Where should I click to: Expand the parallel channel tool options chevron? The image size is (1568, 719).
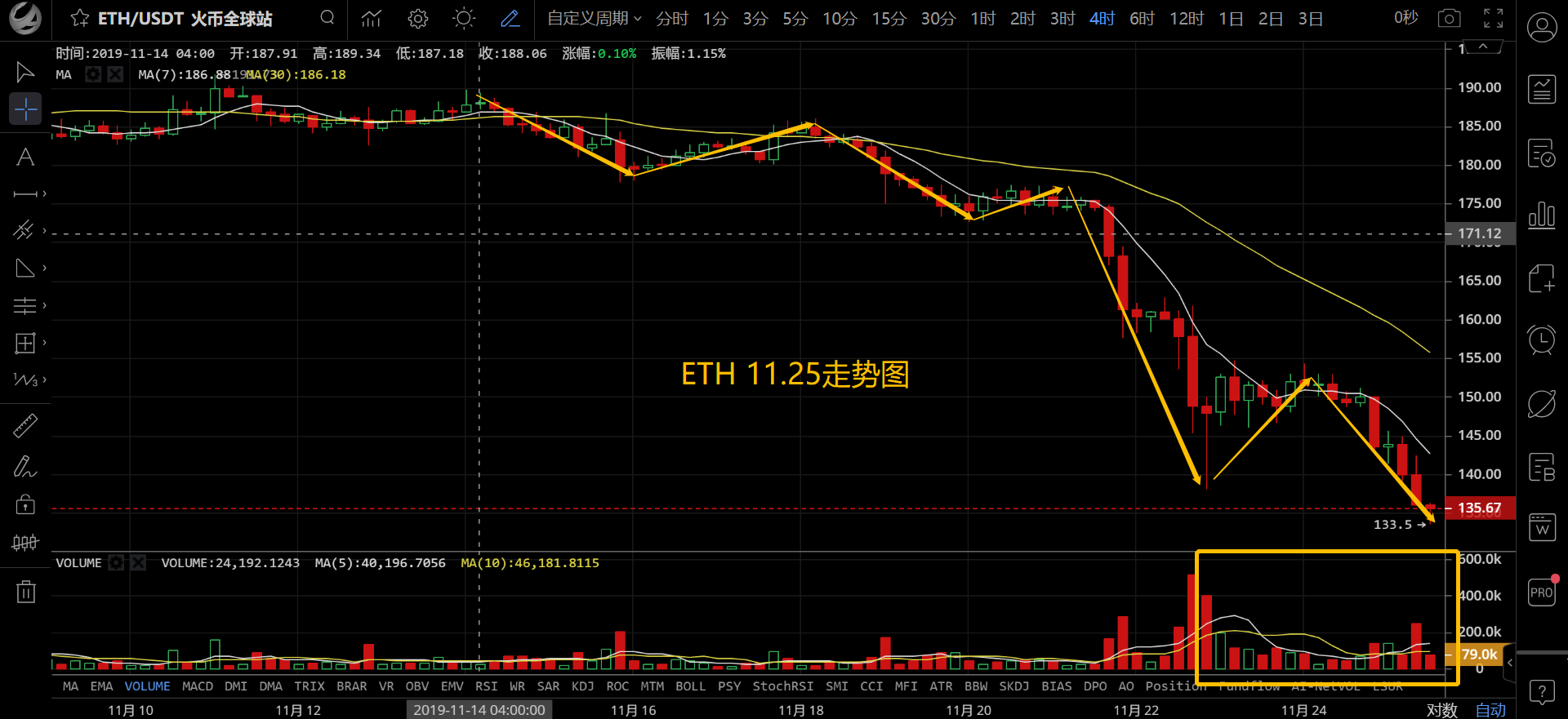click(44, 230)
